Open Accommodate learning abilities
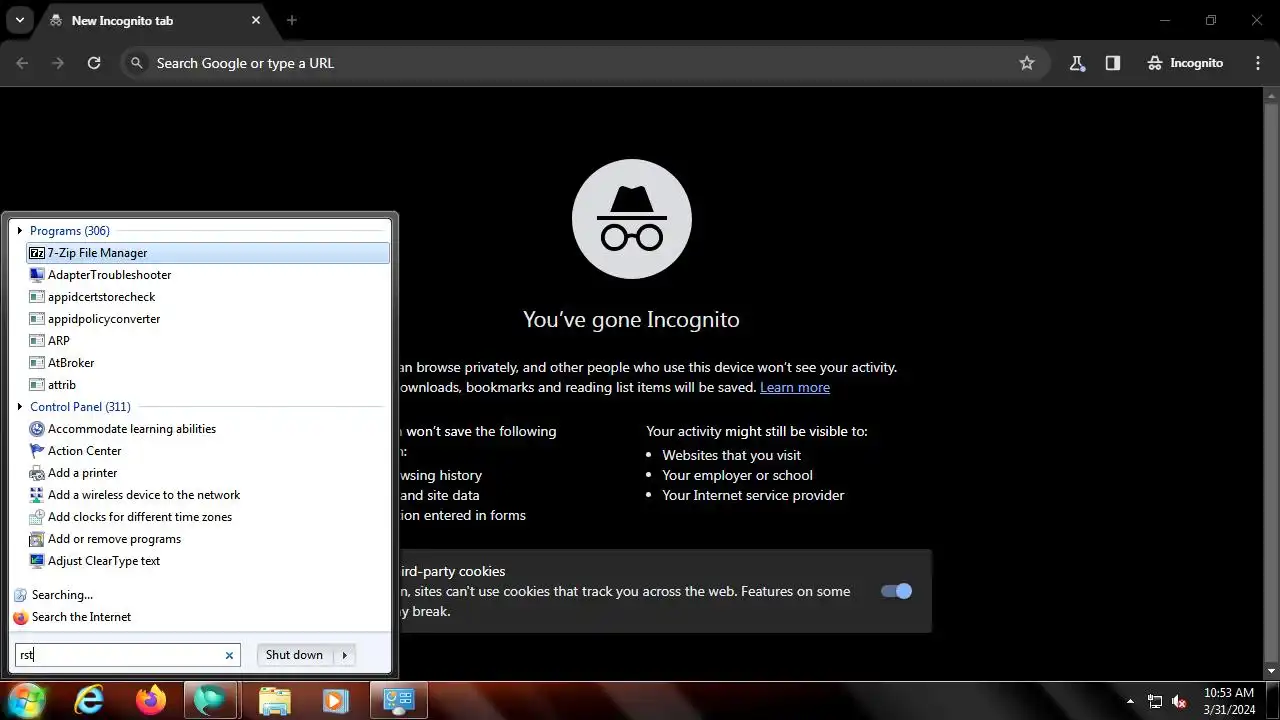Image resolution: width=1280 pixels, height=720 pixels. pyautogui.click(x=207, y=429)
